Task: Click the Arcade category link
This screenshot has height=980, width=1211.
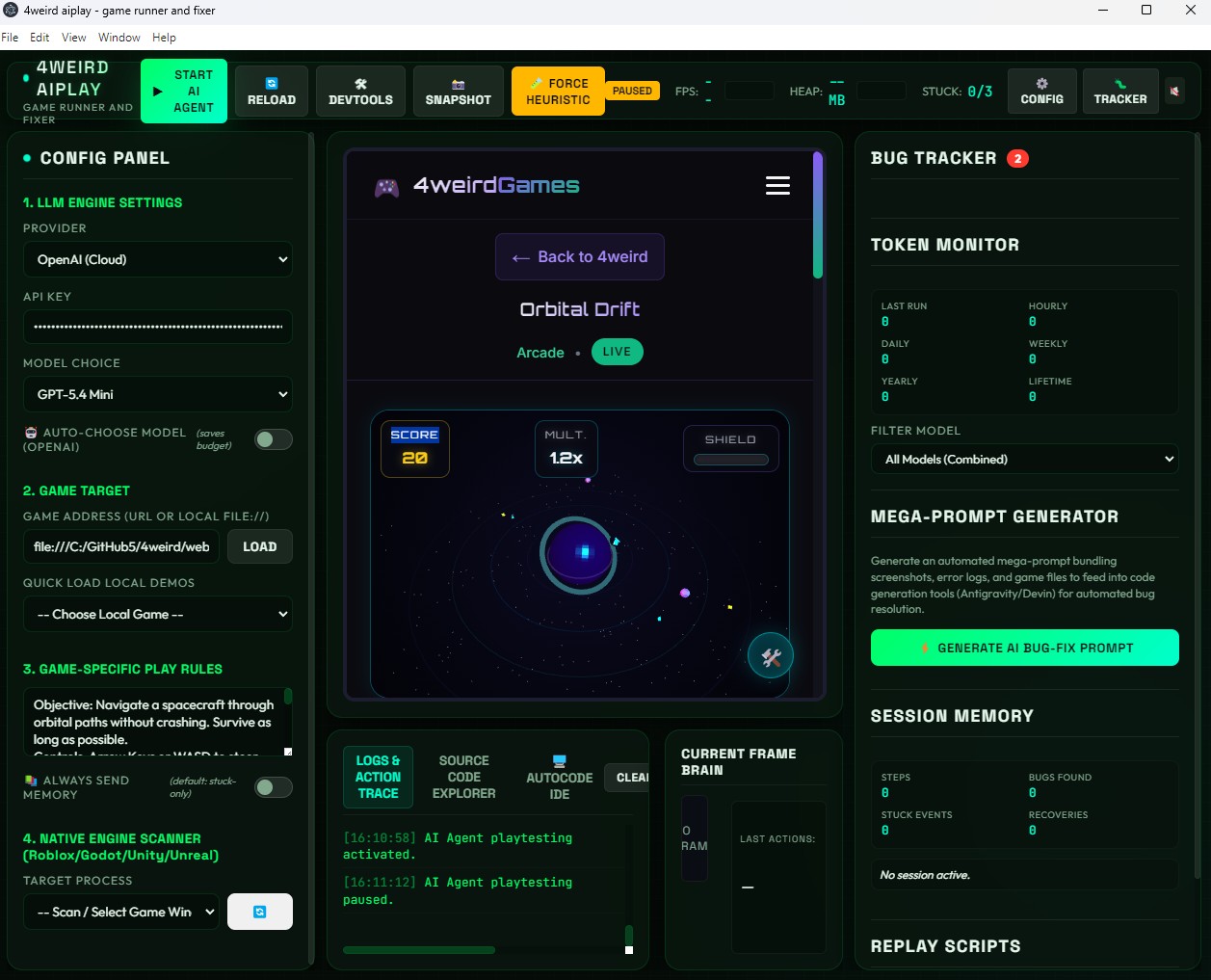Action: tap(540, 353)
